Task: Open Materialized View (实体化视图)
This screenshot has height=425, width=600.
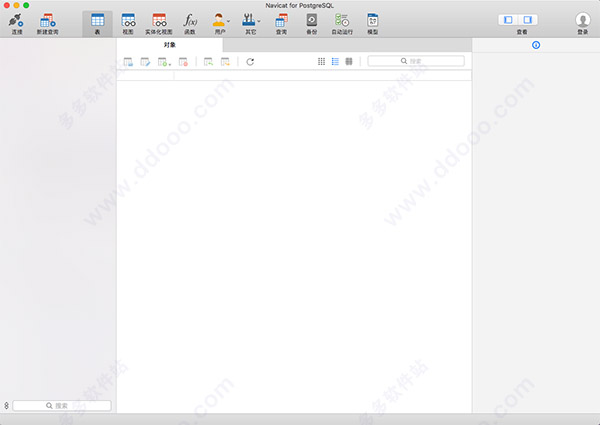Action: pos(159,24)
